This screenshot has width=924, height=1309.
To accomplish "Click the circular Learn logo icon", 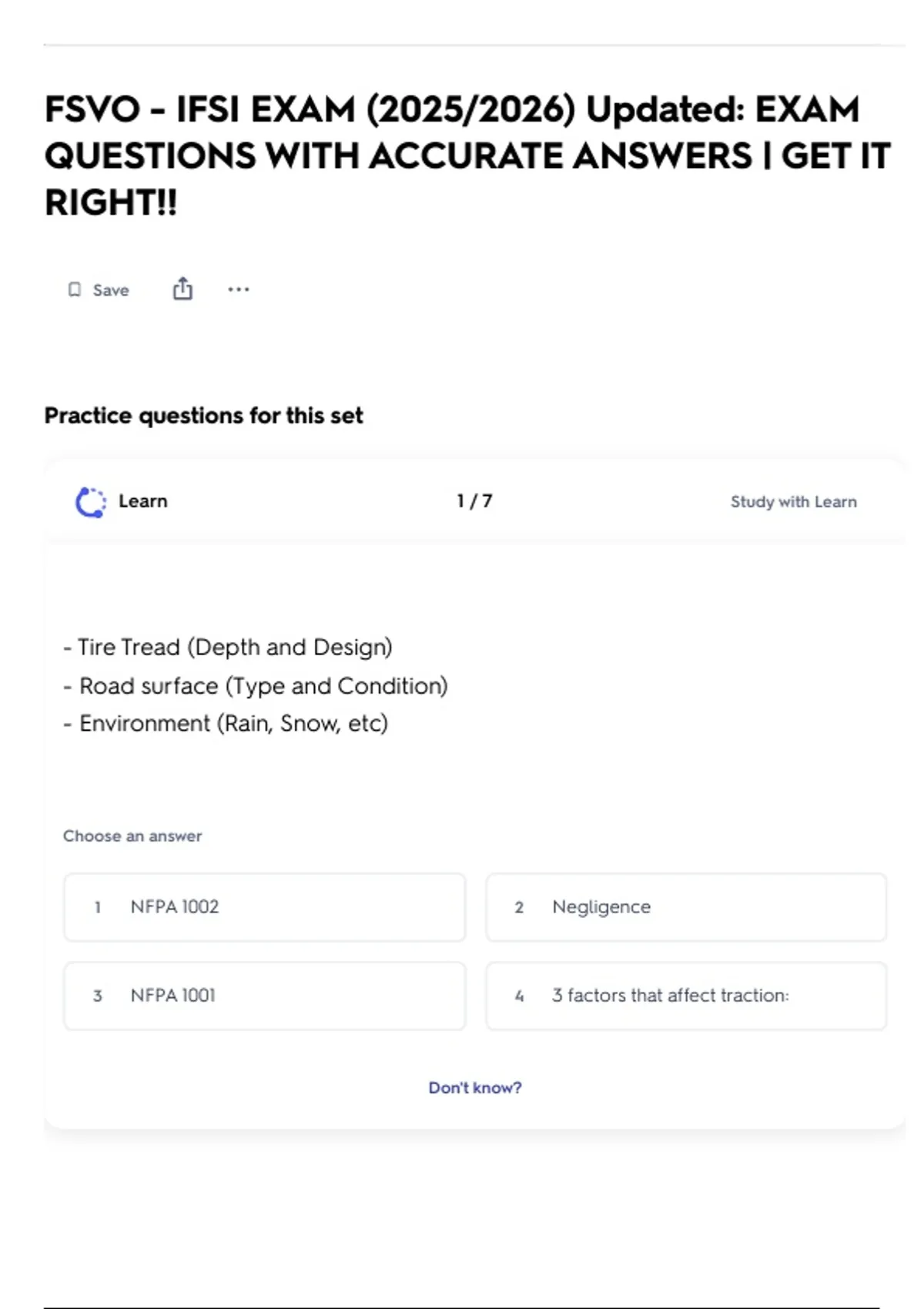I will coord(91,502).
